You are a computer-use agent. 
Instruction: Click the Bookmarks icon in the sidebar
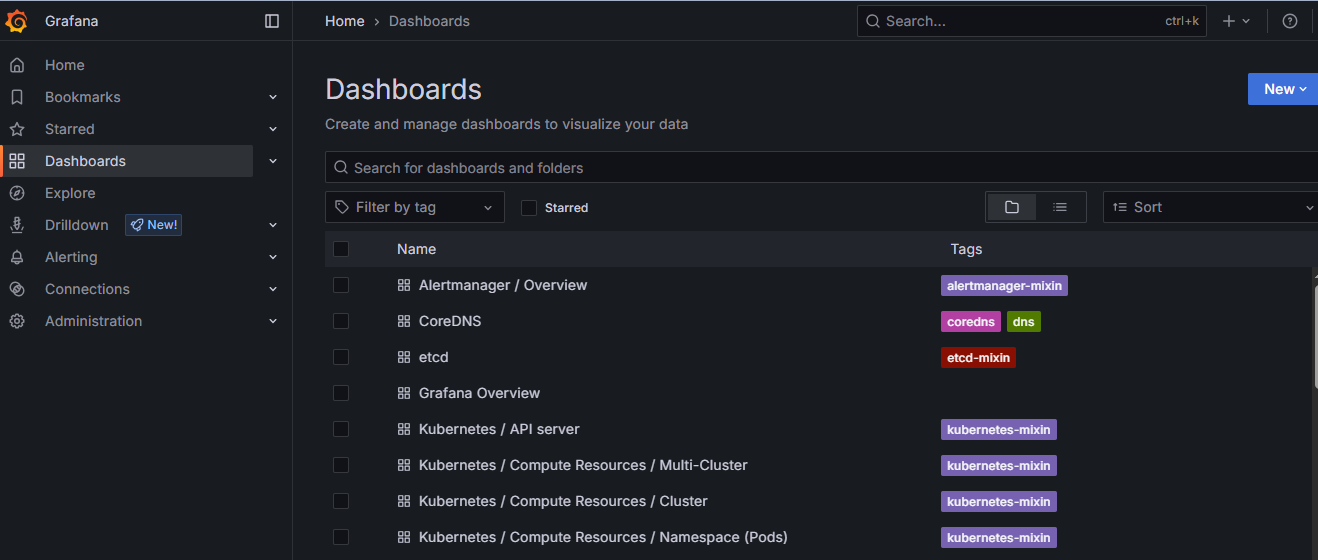tap(17, 97)
